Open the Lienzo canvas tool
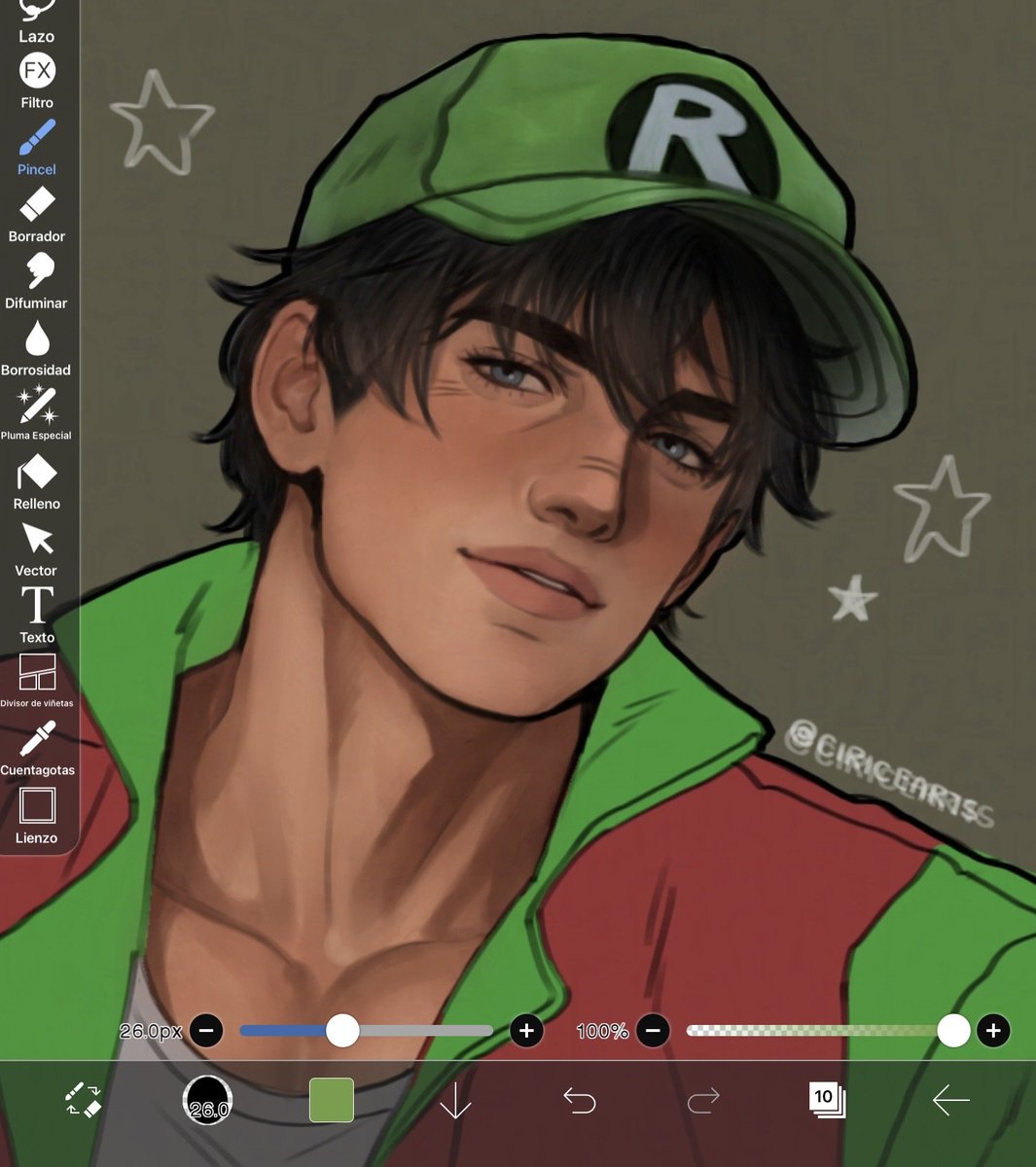The height and width of the screenshot is (1167, 1036). tap(37, 816)
